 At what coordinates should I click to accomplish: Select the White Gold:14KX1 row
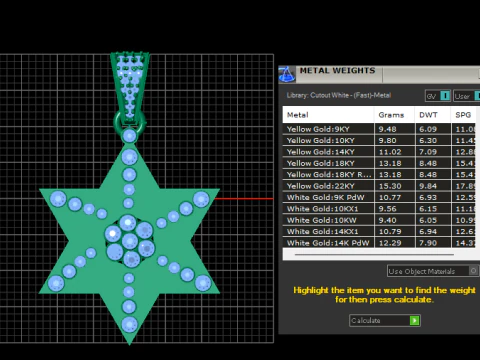tap(379, 231)
